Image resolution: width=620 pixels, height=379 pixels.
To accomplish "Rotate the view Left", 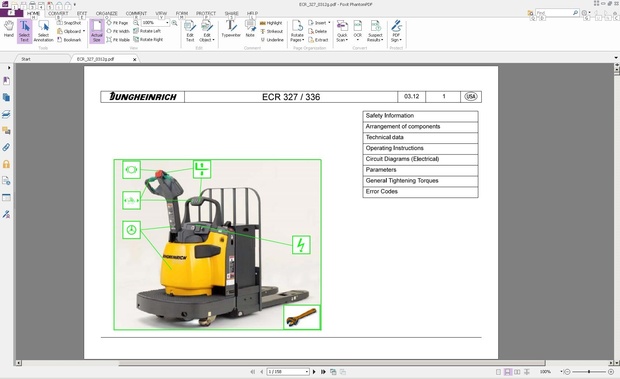I will pyautogui.click(x=147, y=31).
